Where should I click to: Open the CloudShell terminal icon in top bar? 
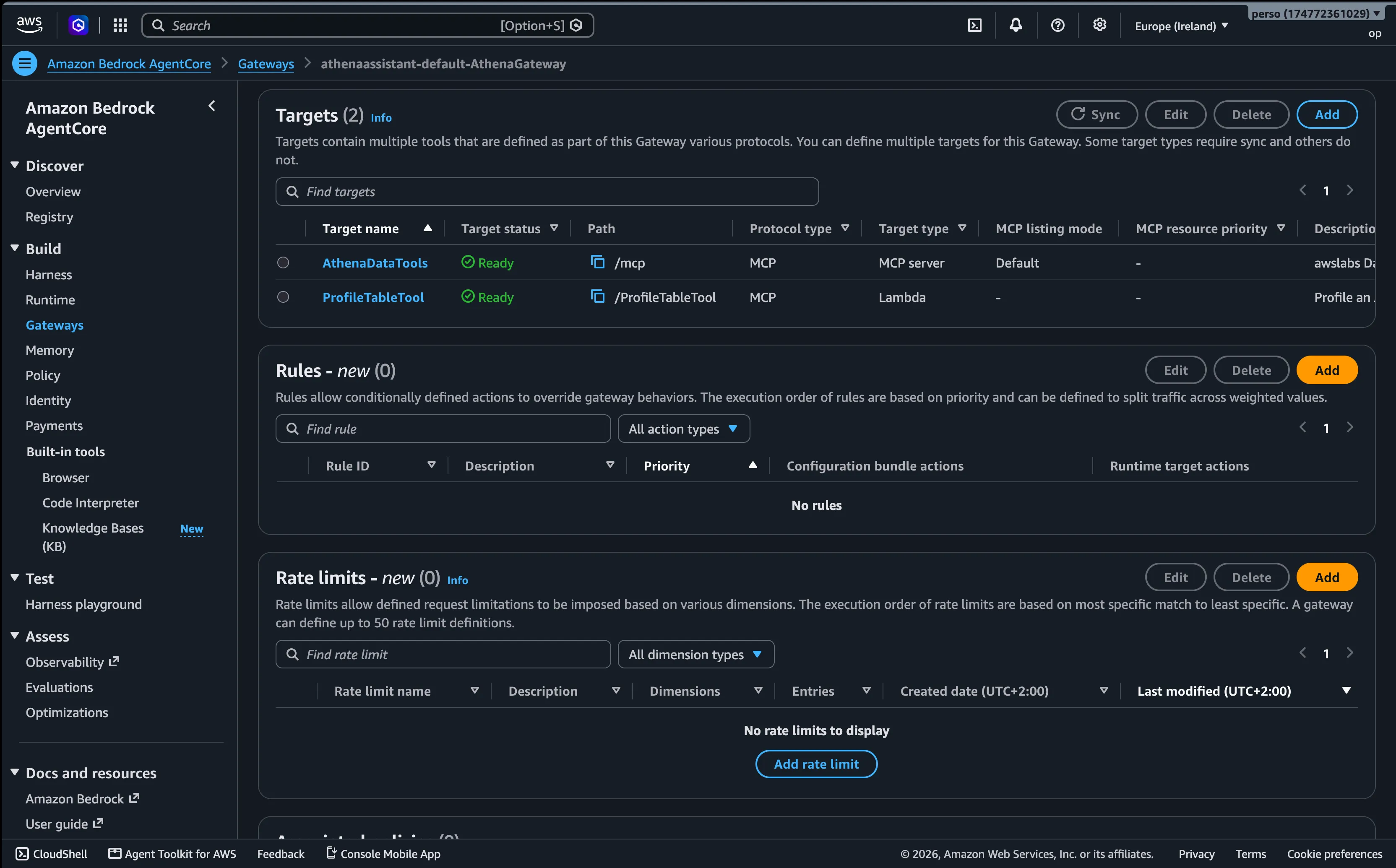tap(974, 25)
